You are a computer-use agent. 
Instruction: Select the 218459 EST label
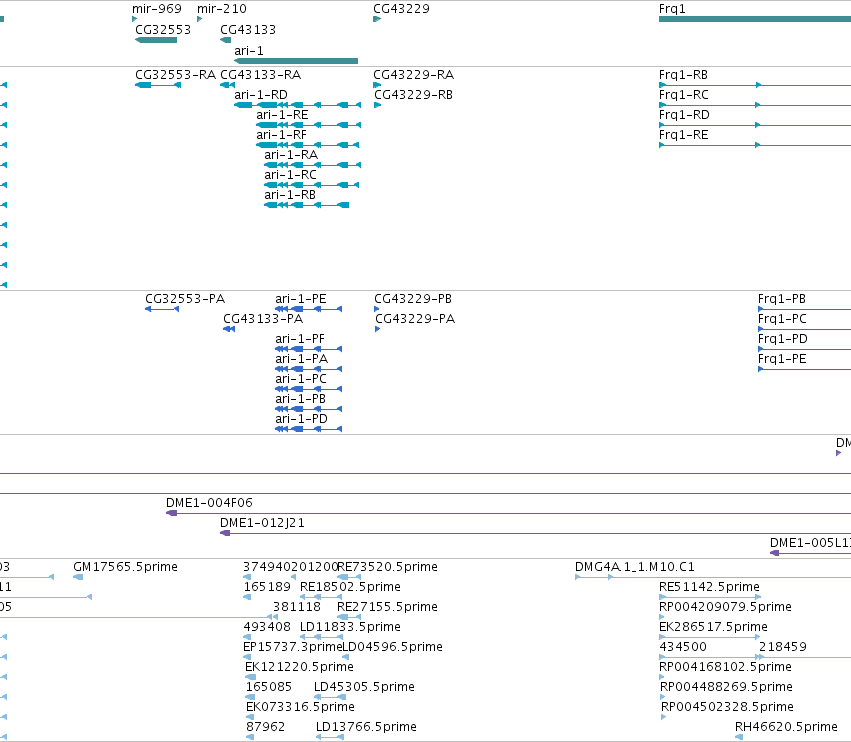pyautogui.click(x=783, y=647)
